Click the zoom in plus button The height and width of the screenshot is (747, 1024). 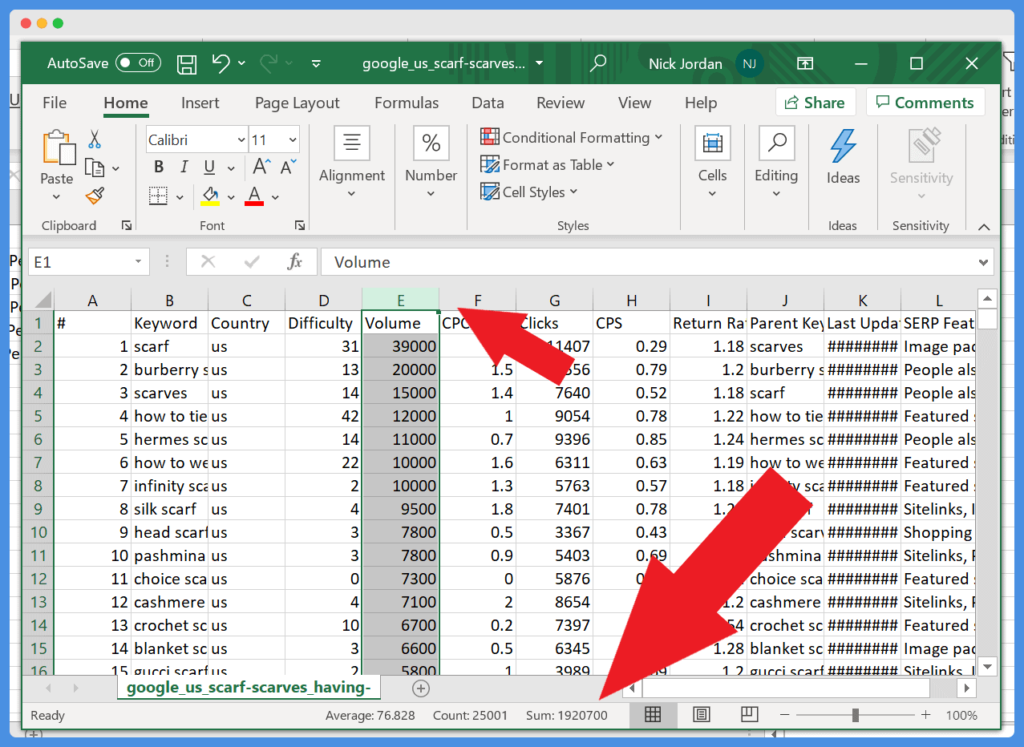[925, 715]
